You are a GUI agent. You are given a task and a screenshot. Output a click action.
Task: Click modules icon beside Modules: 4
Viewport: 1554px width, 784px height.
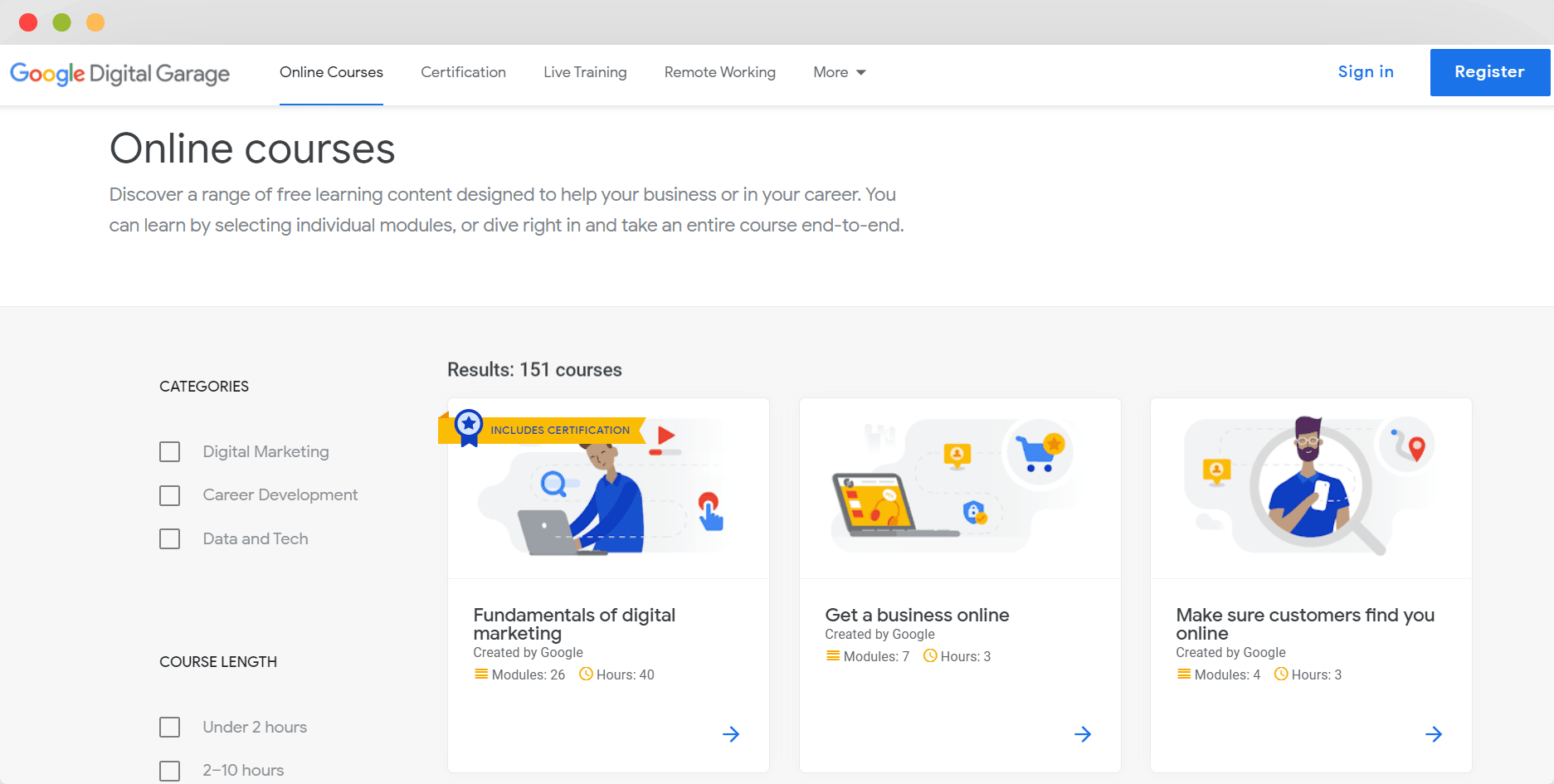(x=1184, y=674)
